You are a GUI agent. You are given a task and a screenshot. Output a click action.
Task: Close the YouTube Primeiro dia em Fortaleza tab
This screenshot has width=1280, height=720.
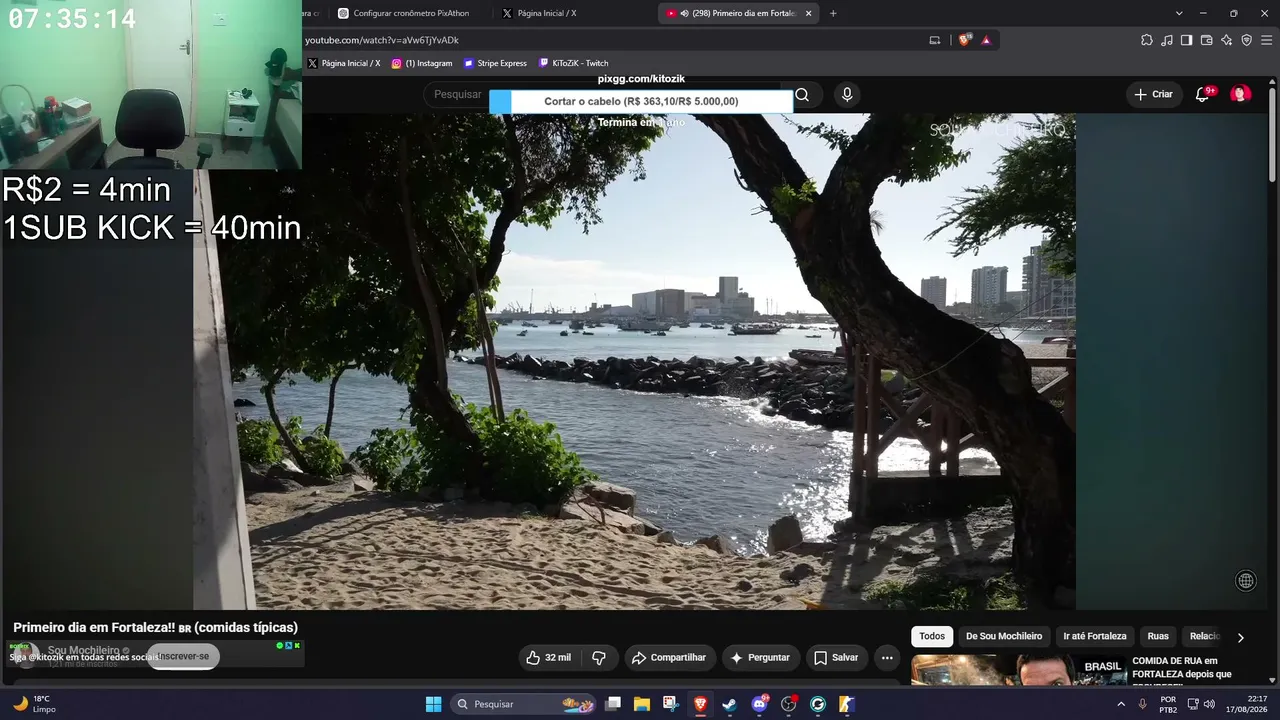click(x=808, y=13)
